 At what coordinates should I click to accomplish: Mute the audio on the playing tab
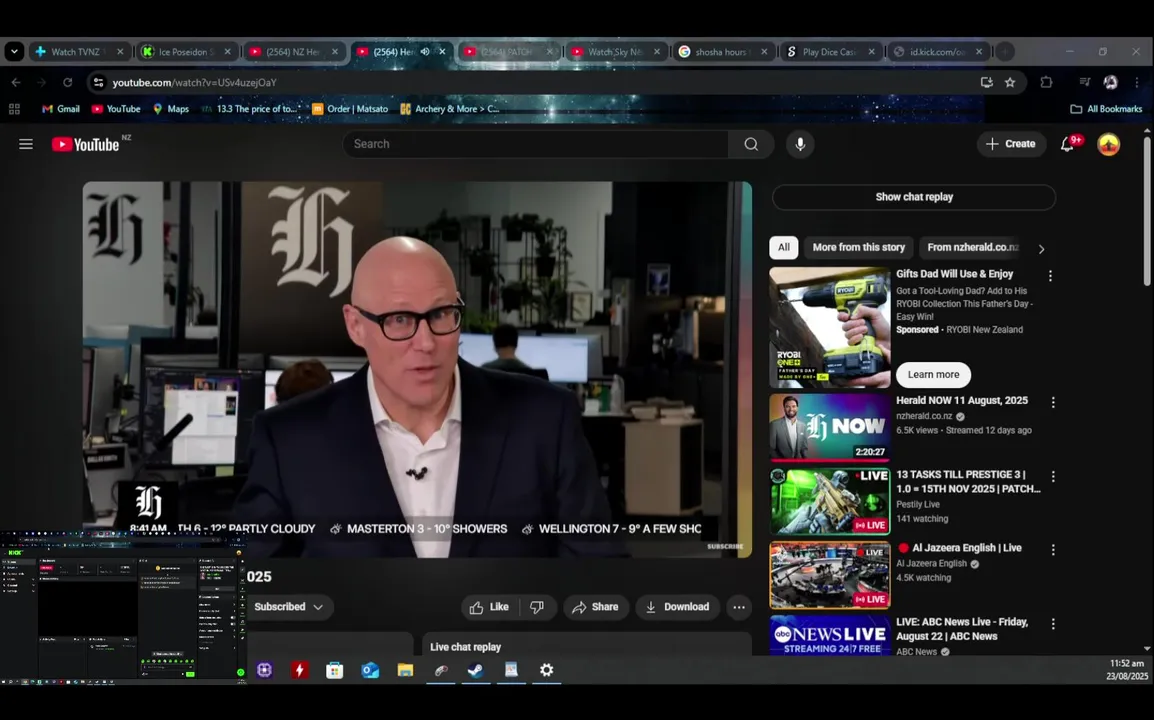(x=425, y=52)
